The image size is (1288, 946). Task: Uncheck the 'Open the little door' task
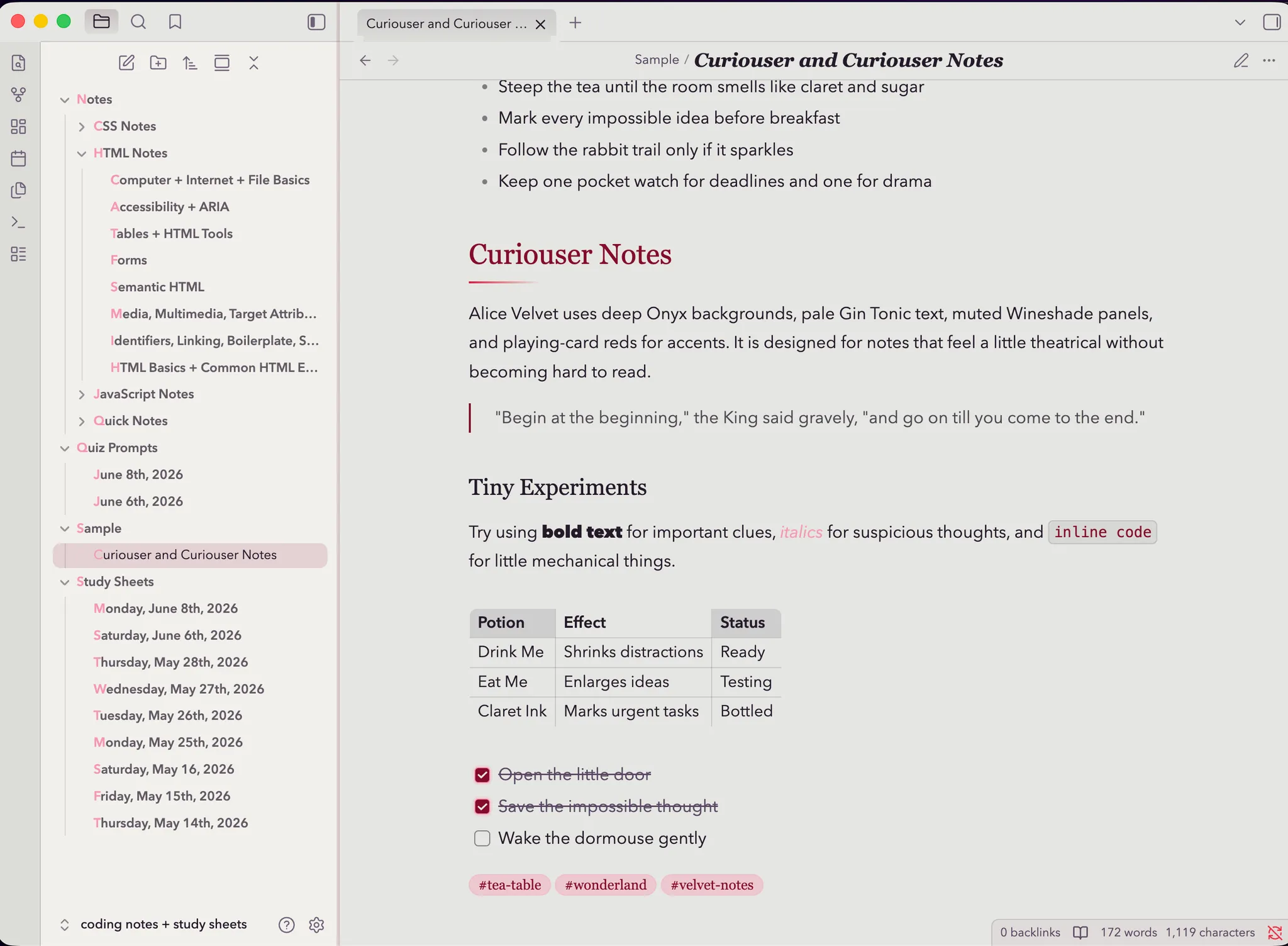click(482, 775)
